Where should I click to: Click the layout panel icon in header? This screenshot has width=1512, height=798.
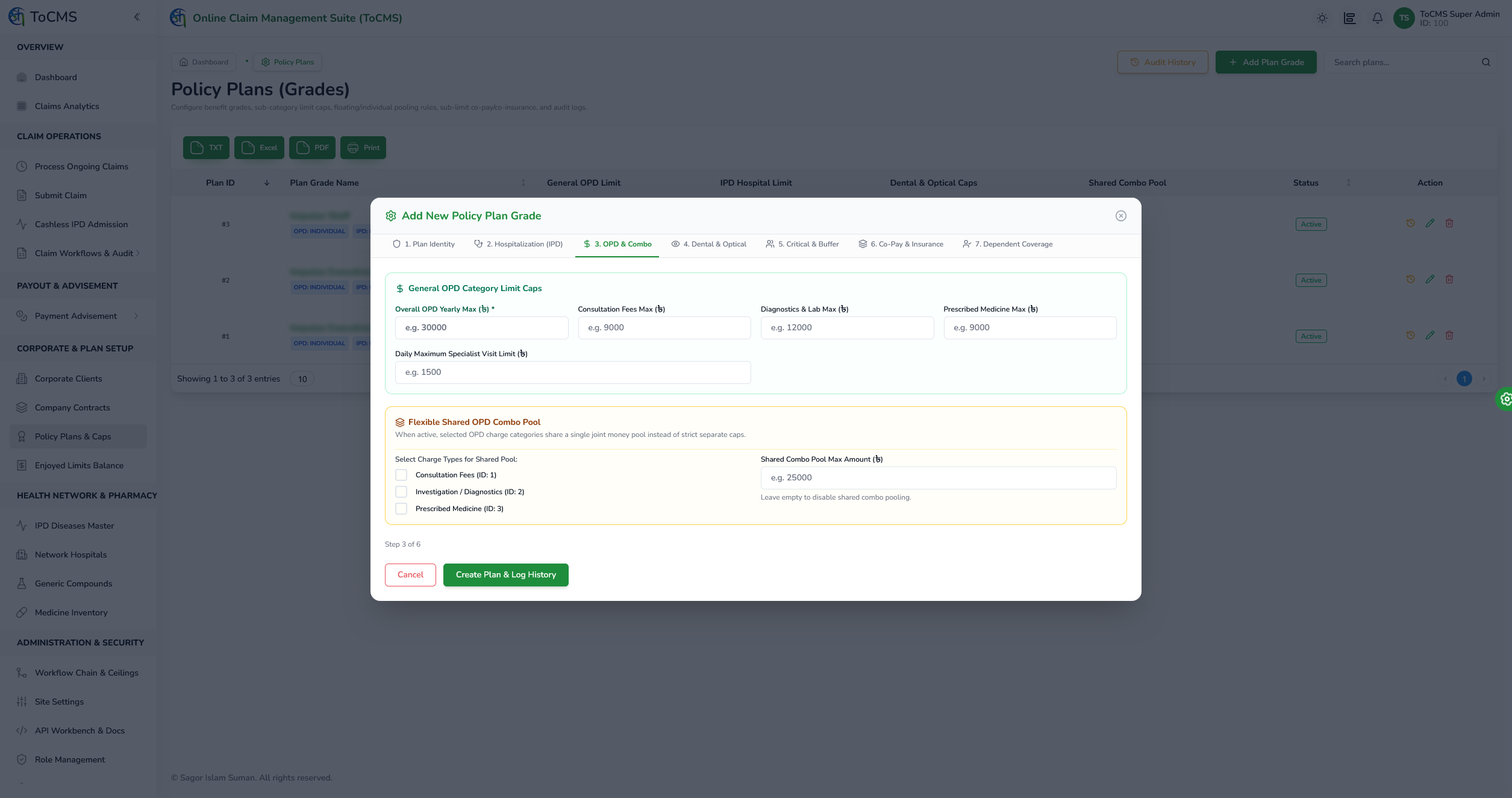coord(1350,18)
